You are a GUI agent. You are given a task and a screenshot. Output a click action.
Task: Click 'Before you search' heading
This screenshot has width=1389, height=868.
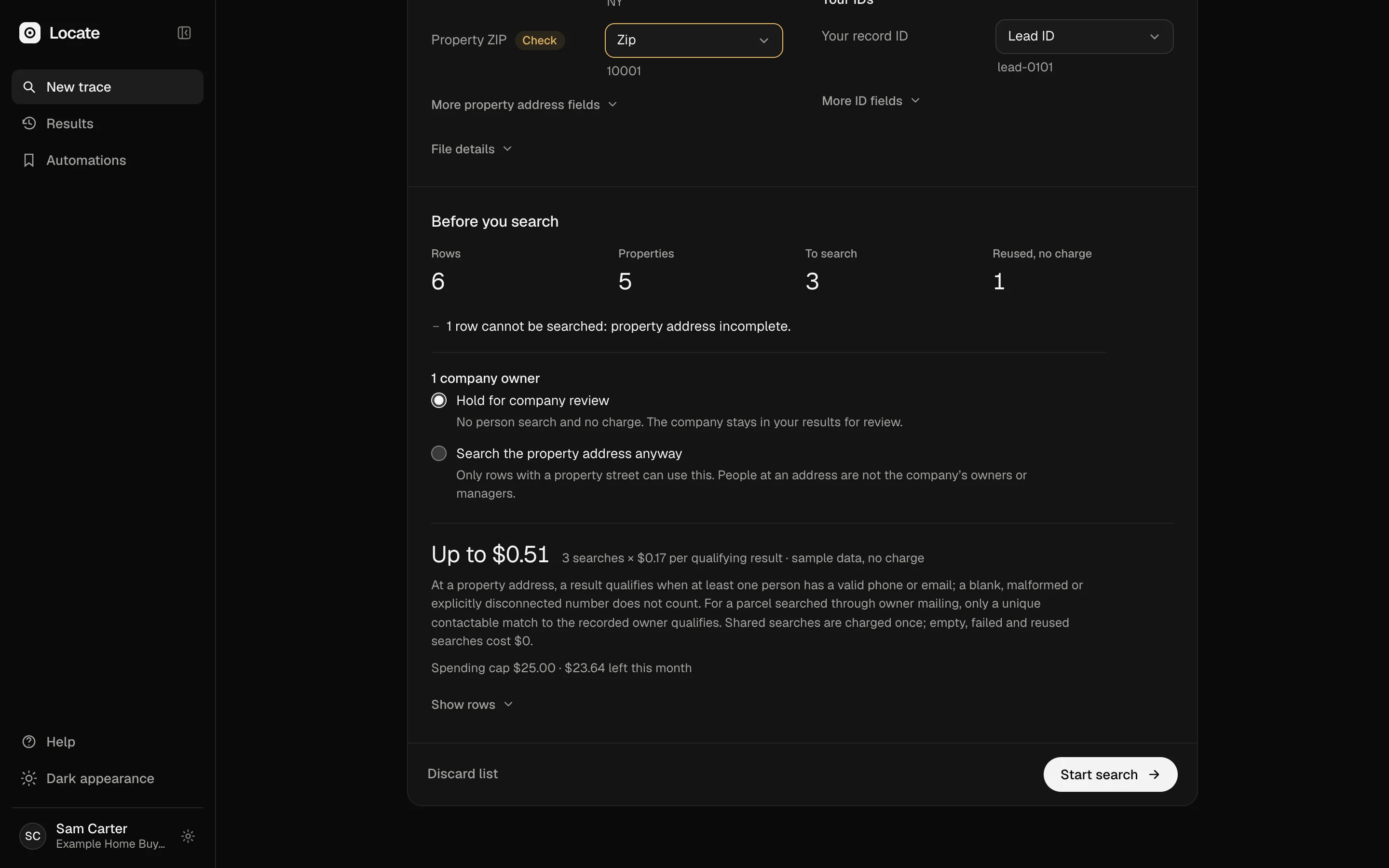coord(495,222)
